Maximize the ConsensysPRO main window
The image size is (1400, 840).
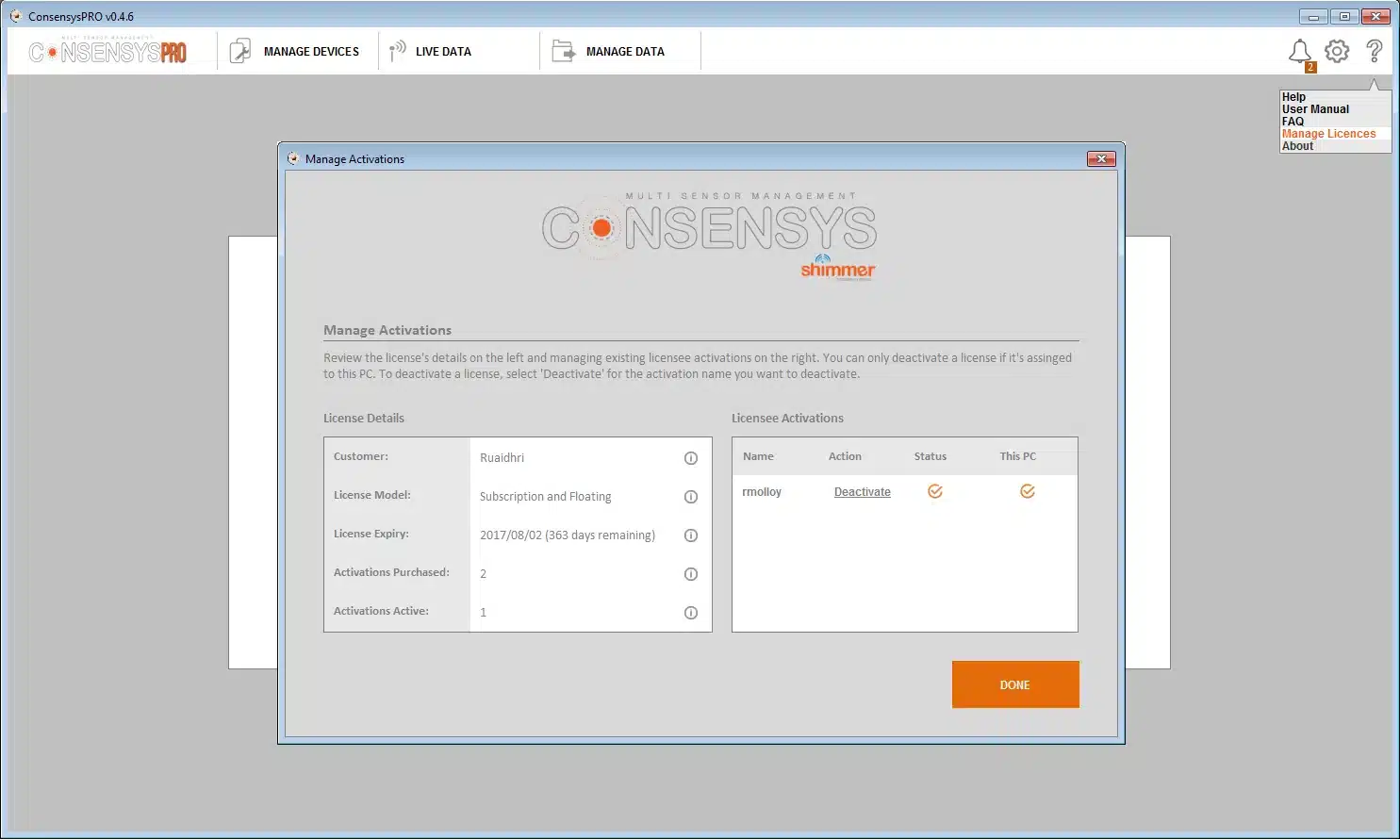1344,16
